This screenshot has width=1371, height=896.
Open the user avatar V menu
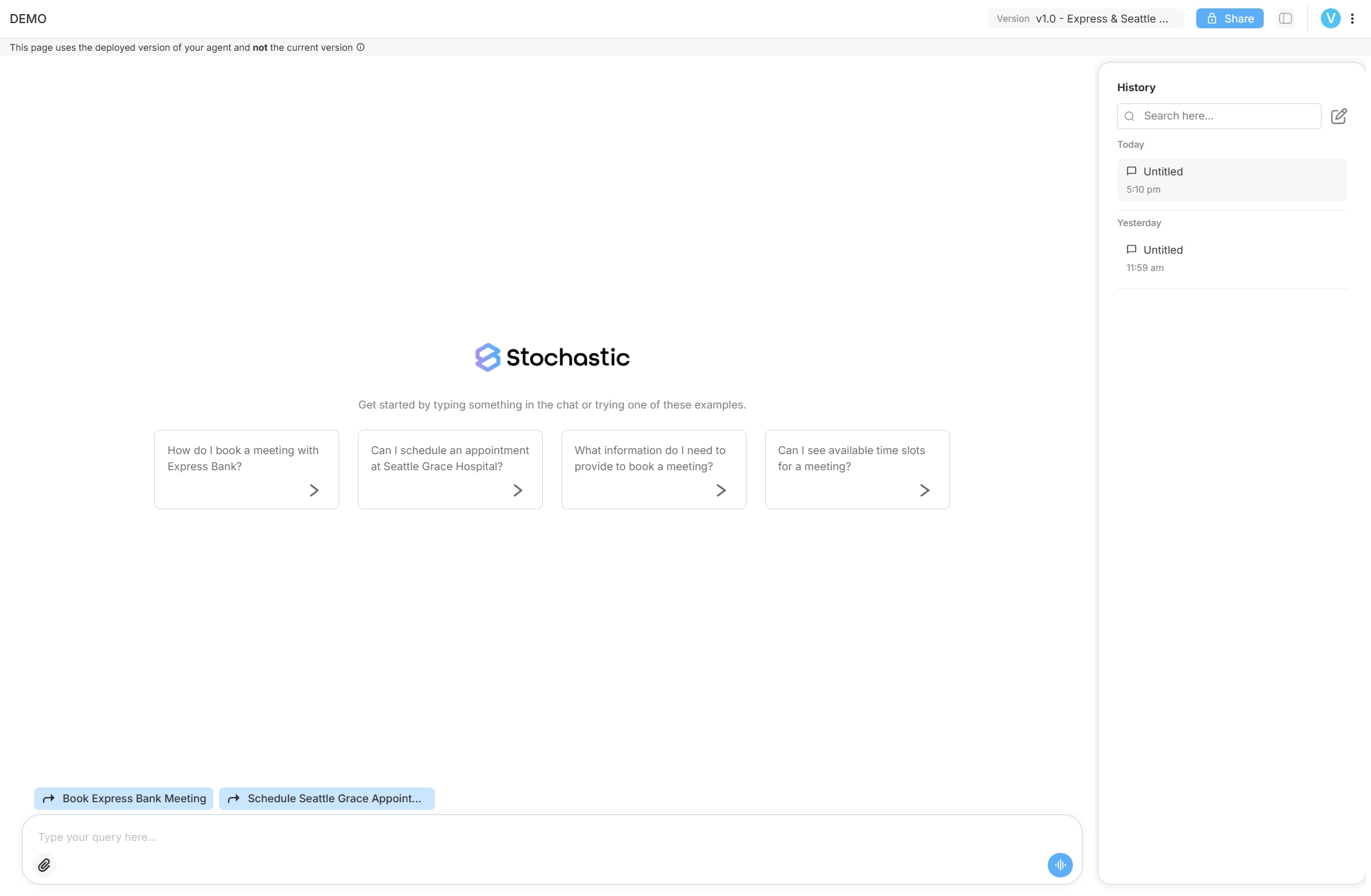click(1331, 19)
